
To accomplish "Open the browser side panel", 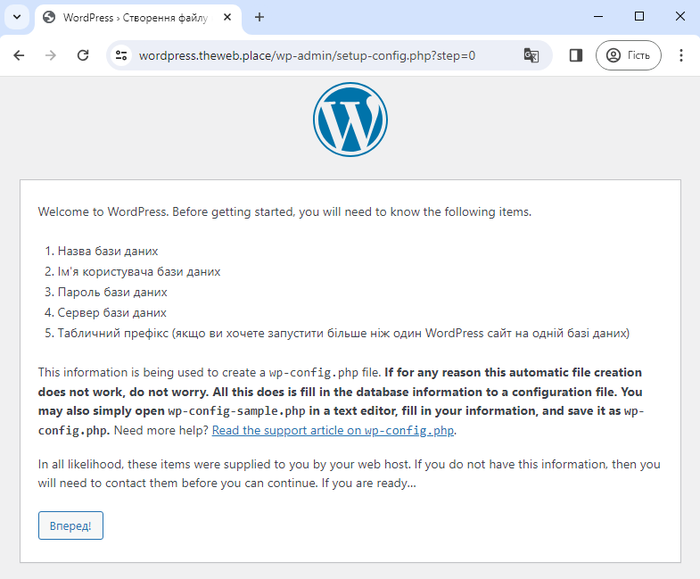I will 576,55.
